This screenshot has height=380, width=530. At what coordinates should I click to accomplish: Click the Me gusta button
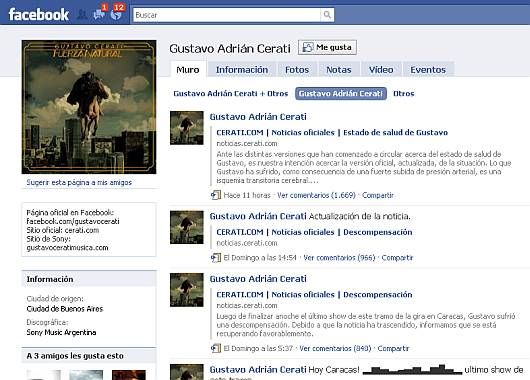click(x=327, y=47)
